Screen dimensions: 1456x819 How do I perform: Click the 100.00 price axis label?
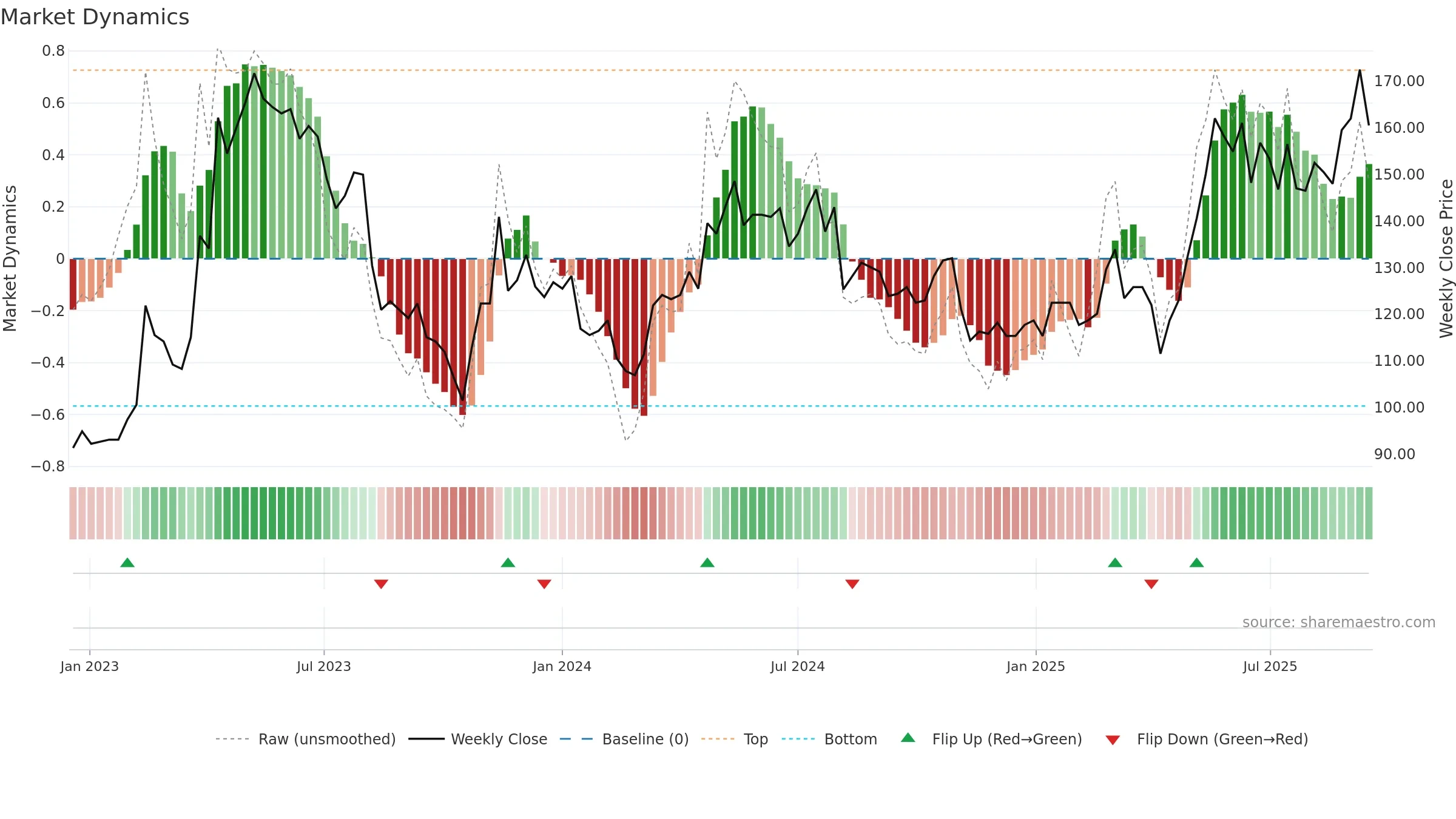point(1399,407)
